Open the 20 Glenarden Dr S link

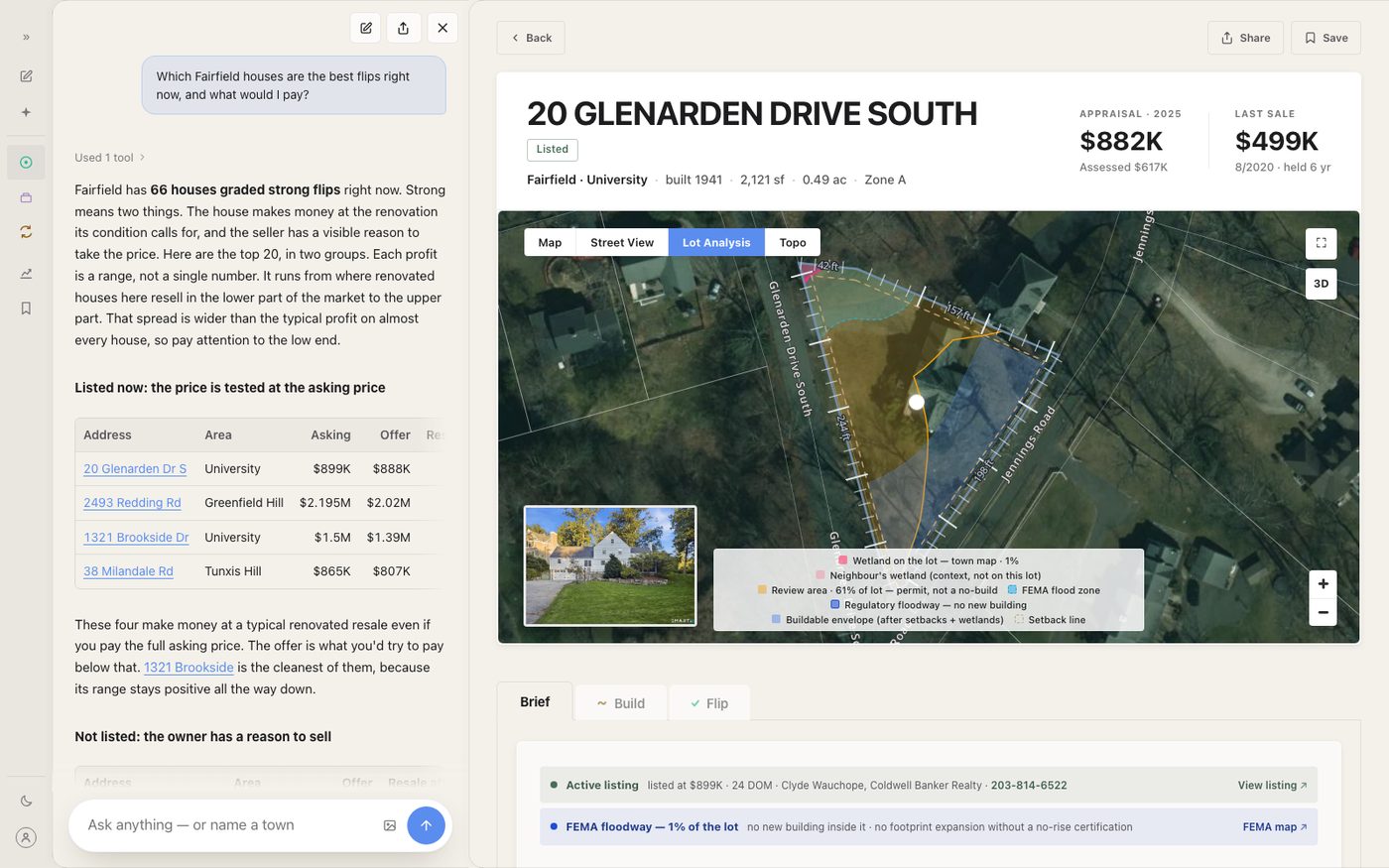[135, 469]
